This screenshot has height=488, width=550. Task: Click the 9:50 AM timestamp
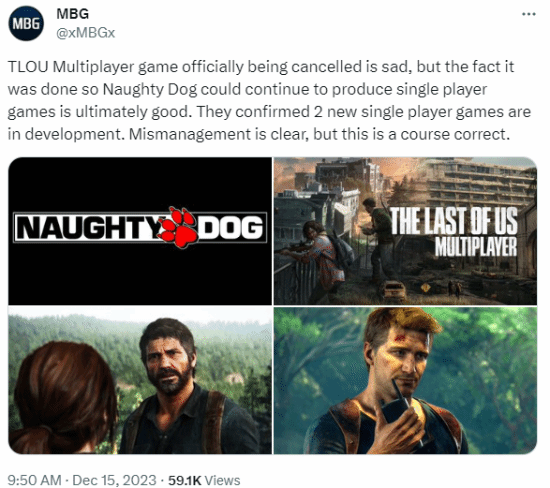point(34,480)
